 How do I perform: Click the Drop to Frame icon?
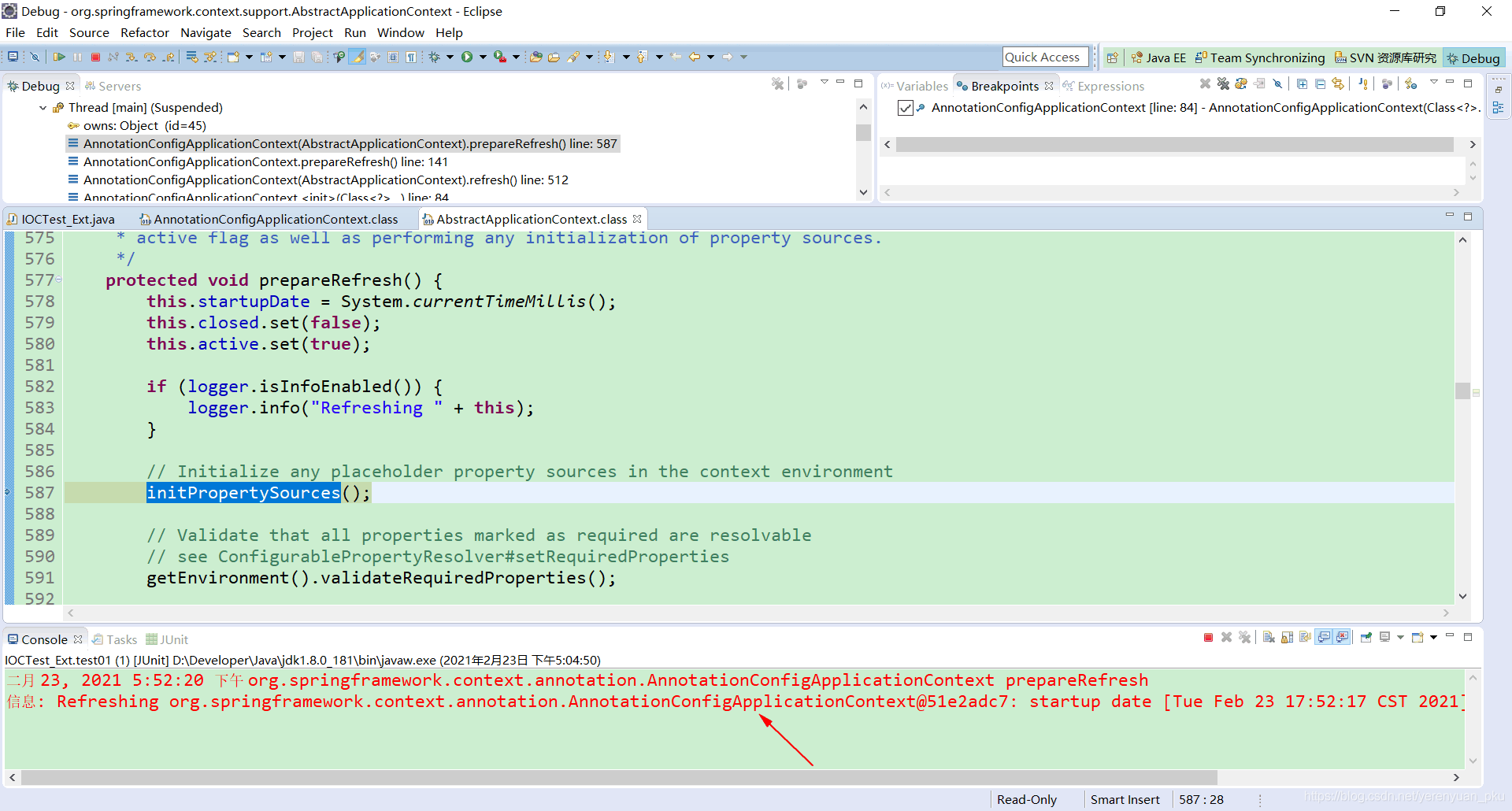(191, 57)
